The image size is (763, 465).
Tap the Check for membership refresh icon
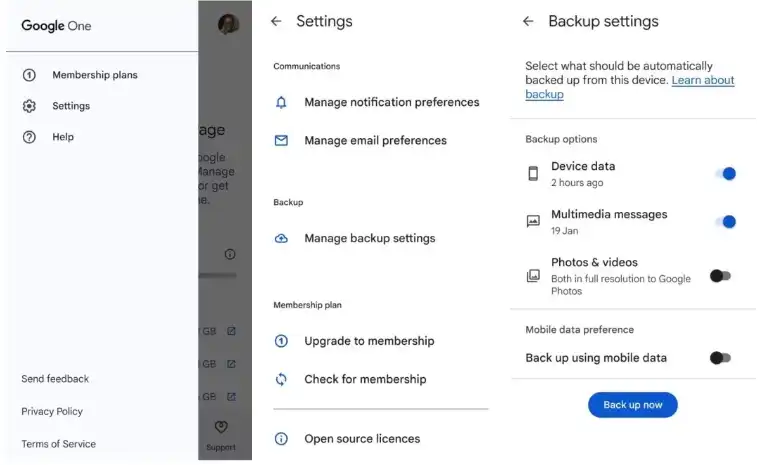point(281,379)
